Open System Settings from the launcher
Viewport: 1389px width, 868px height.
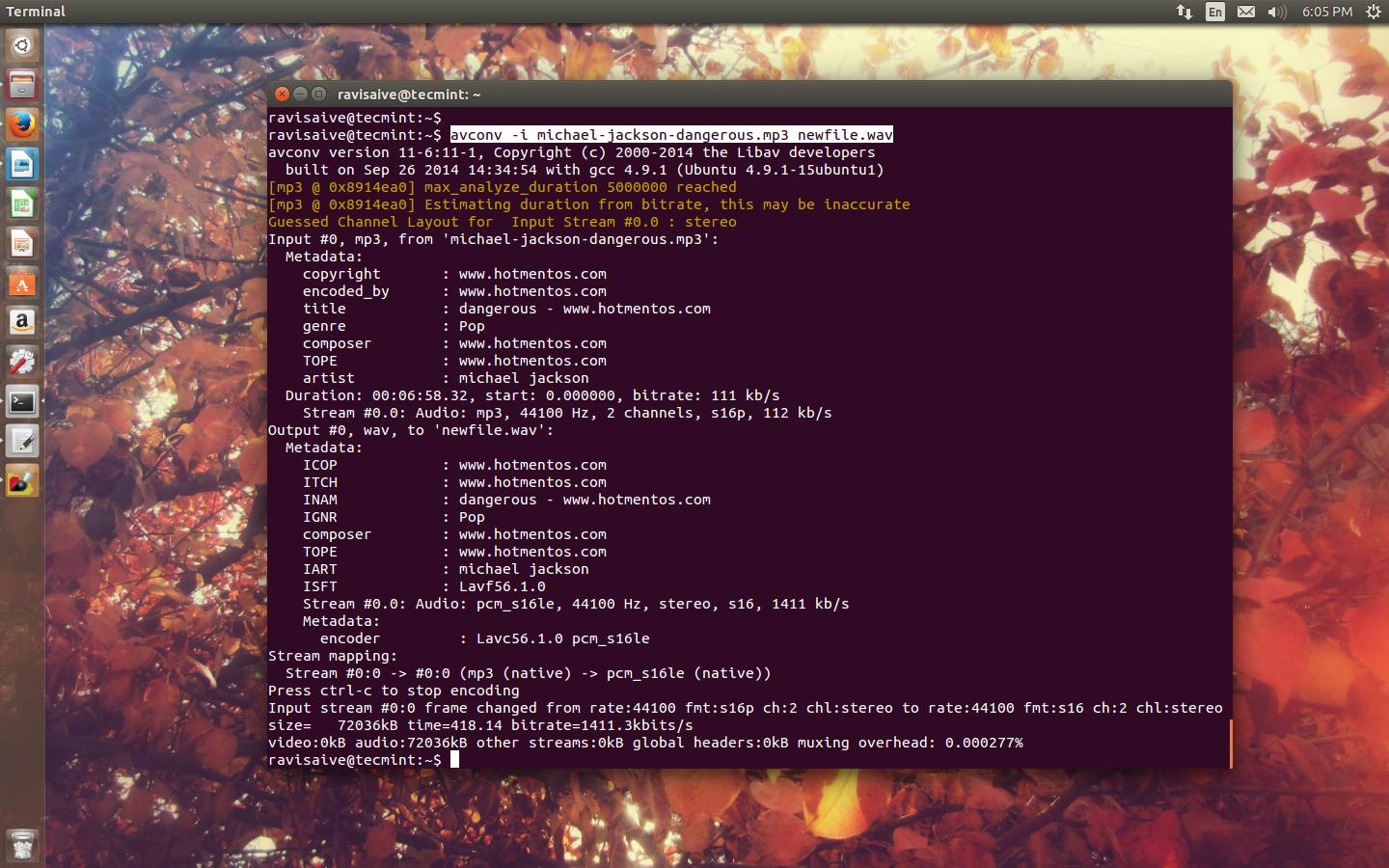[x=22, y=362]
